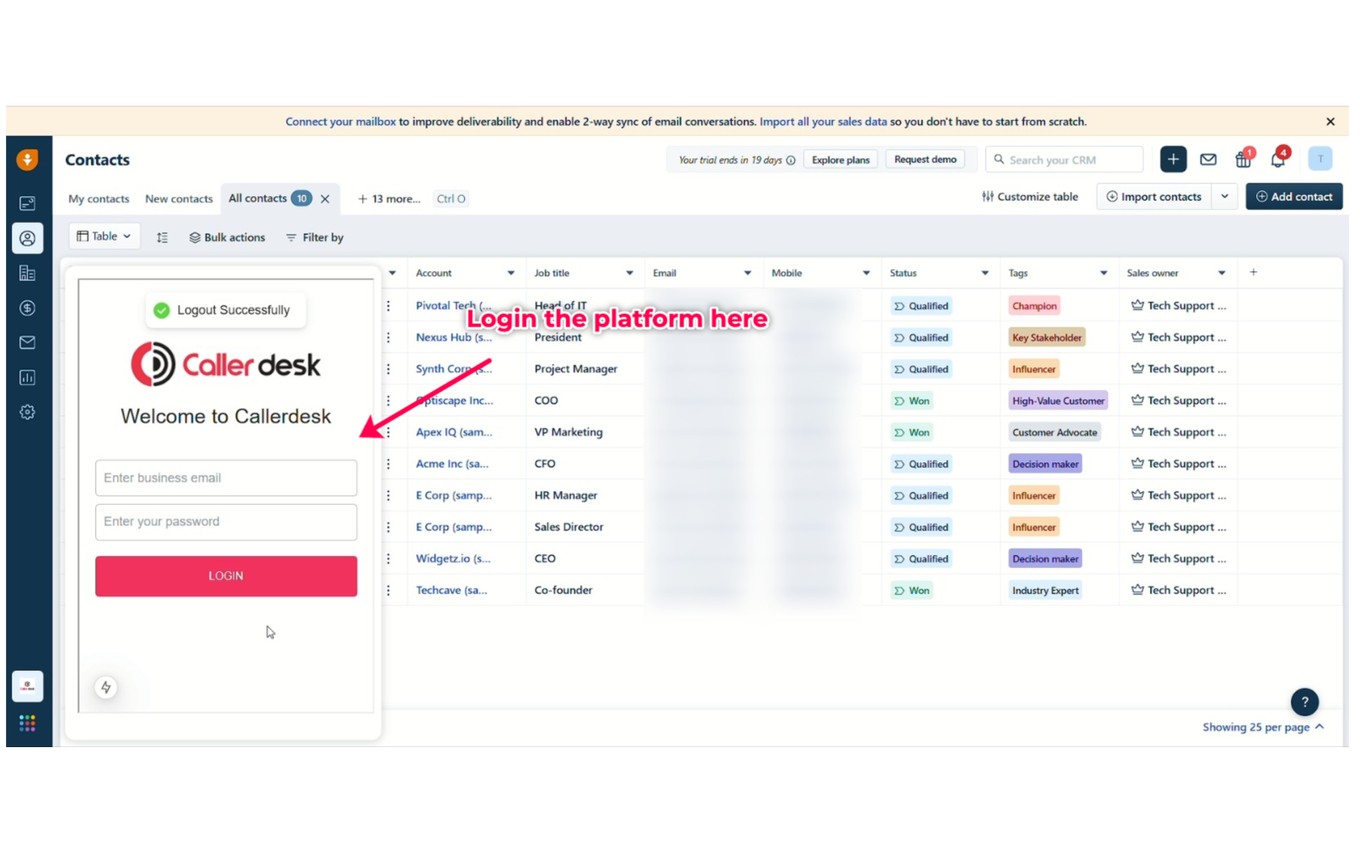The width and height of the screenshot is (1360, 850).
Task: Click the trial info circle icon
Action: [x=791, y=160]
